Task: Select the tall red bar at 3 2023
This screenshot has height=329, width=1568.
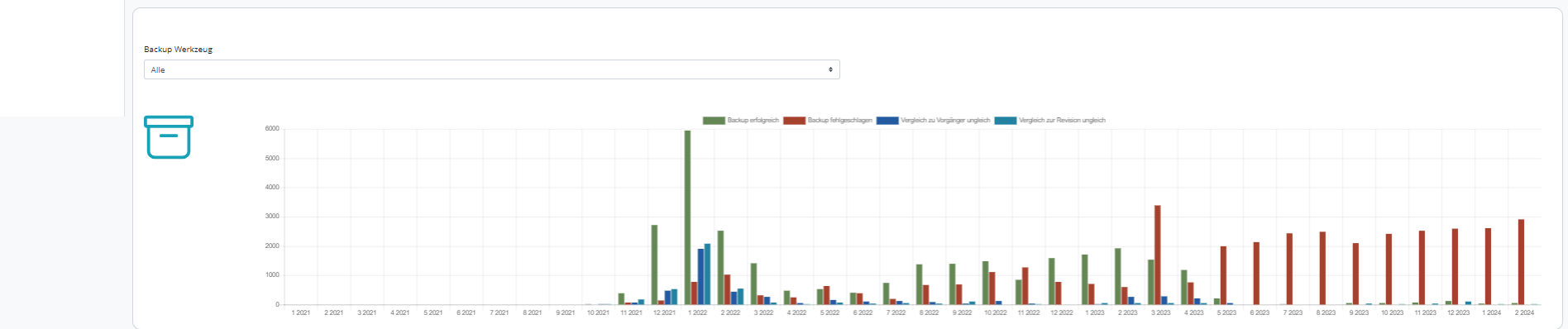Action: pyautogui.click(x=1158, y=255)
